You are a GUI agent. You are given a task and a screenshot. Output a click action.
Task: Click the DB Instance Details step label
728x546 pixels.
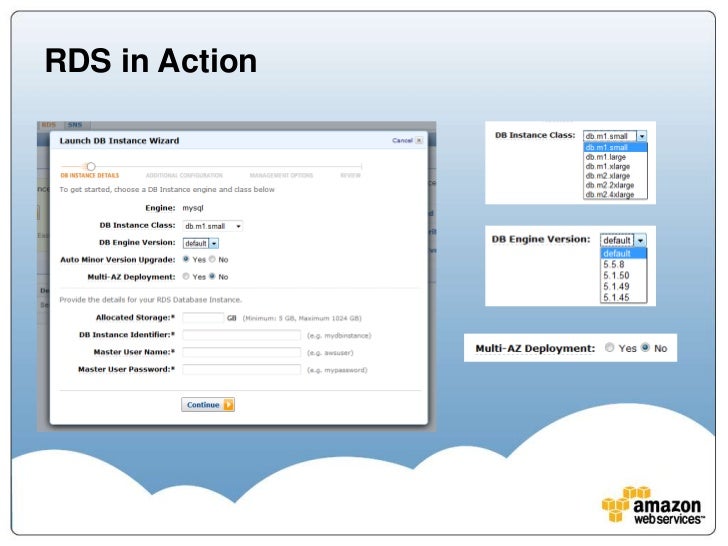coord(90,176)
